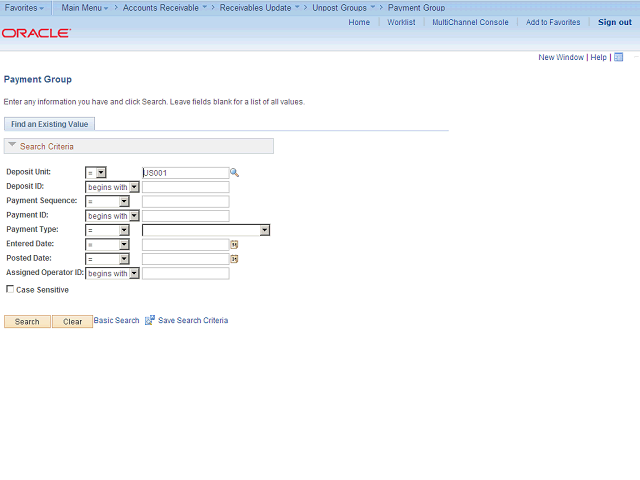Open the Payment Type value dropdown
This screenshot has width=640, height=480.
[206, 230]
